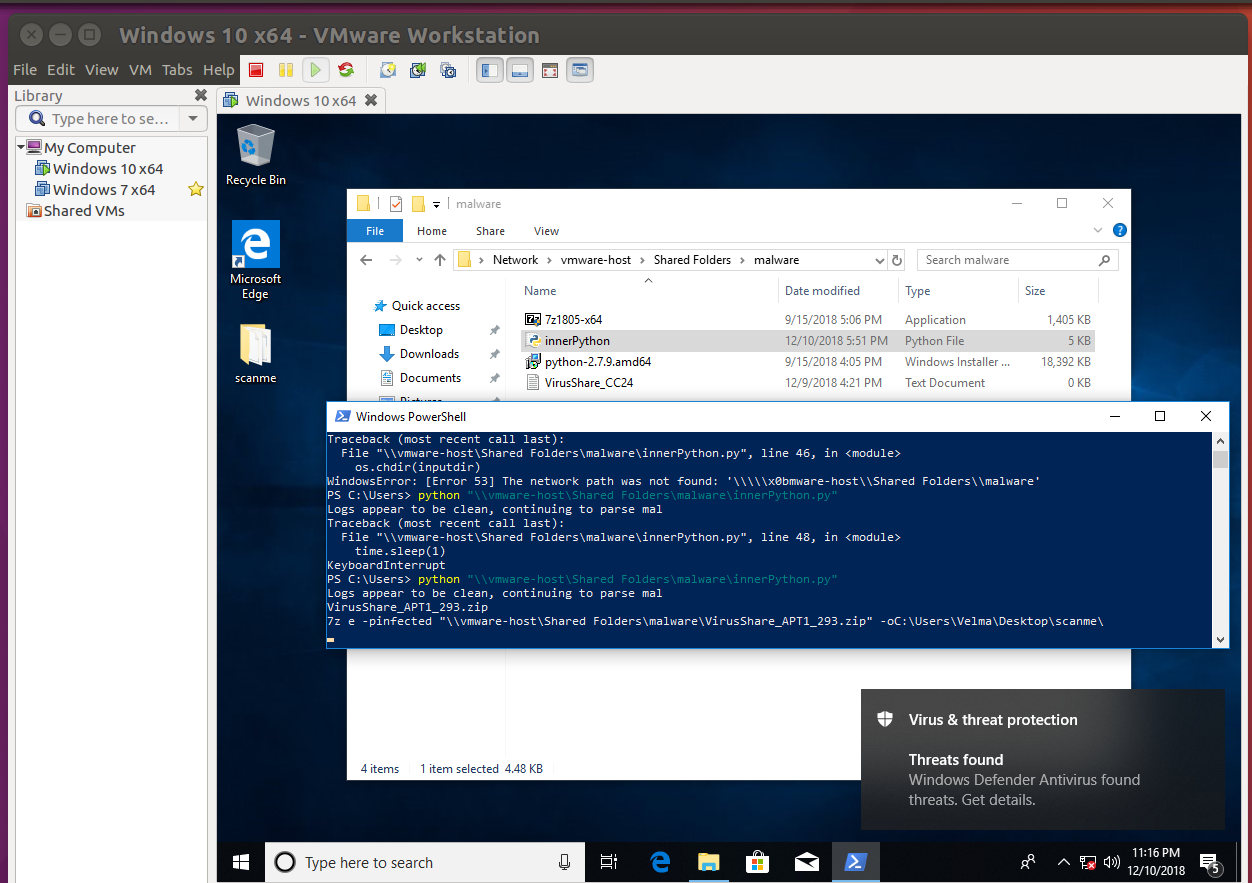Select the Microsoft Edge desktop shortcut

click(255, 260)
